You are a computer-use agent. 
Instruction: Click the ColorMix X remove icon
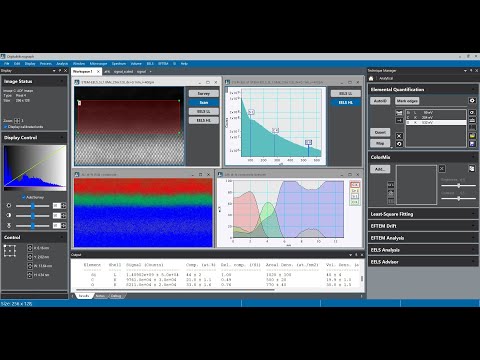point(442,169)
